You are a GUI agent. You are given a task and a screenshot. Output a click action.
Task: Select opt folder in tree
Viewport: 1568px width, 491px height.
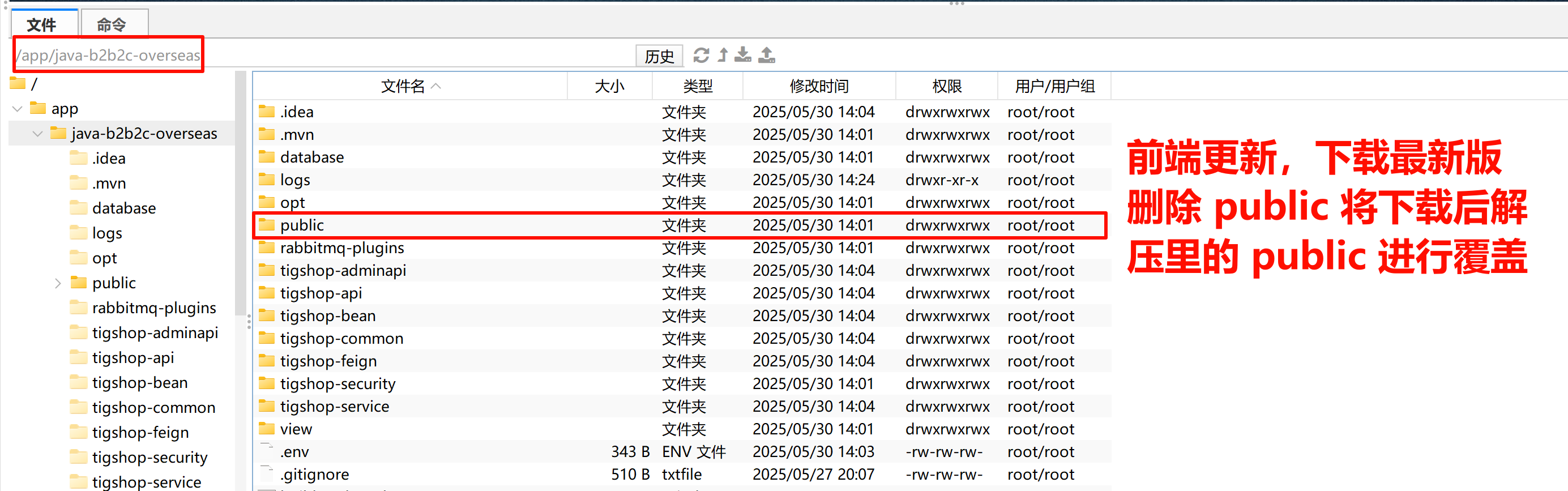pyautogui.click(x=94, y=258)
